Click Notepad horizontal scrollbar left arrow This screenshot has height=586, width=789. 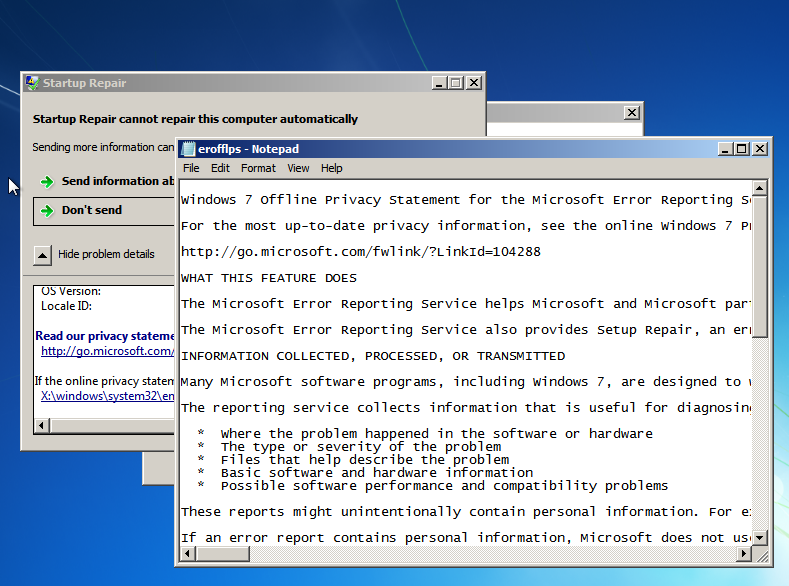click(x=188, y=554)
